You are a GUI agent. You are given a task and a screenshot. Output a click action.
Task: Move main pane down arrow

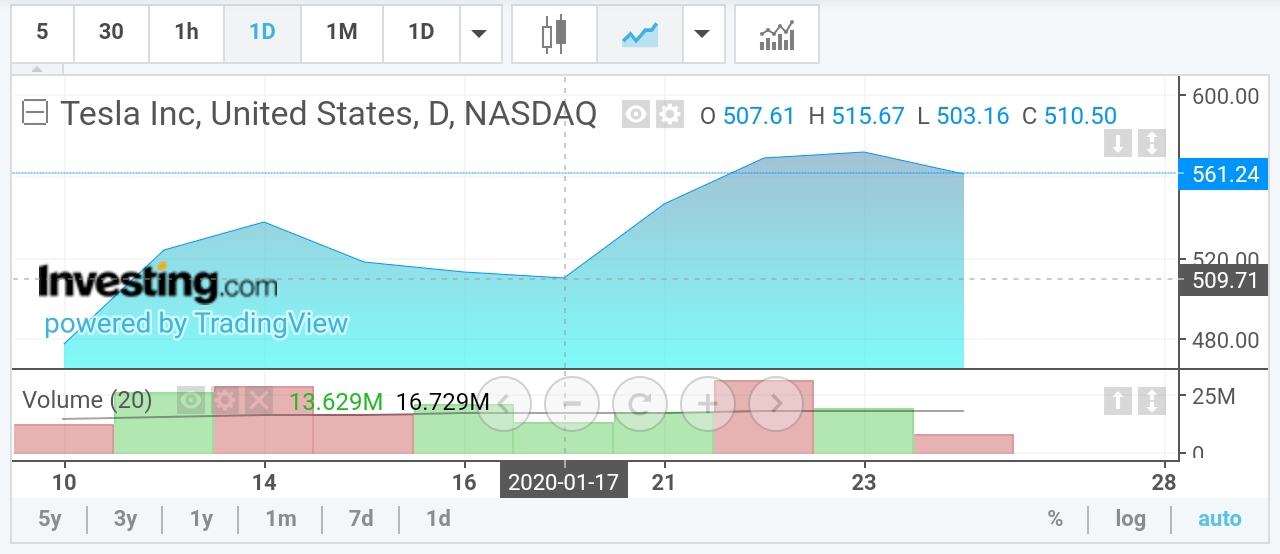1117,143
